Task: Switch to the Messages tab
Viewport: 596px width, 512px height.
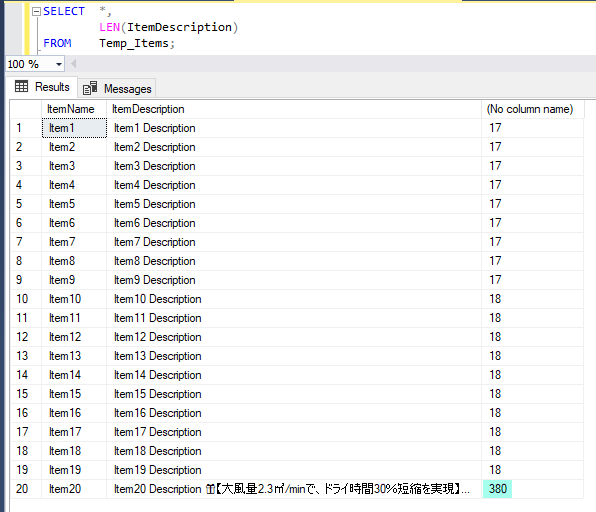Action: point(117,89)
